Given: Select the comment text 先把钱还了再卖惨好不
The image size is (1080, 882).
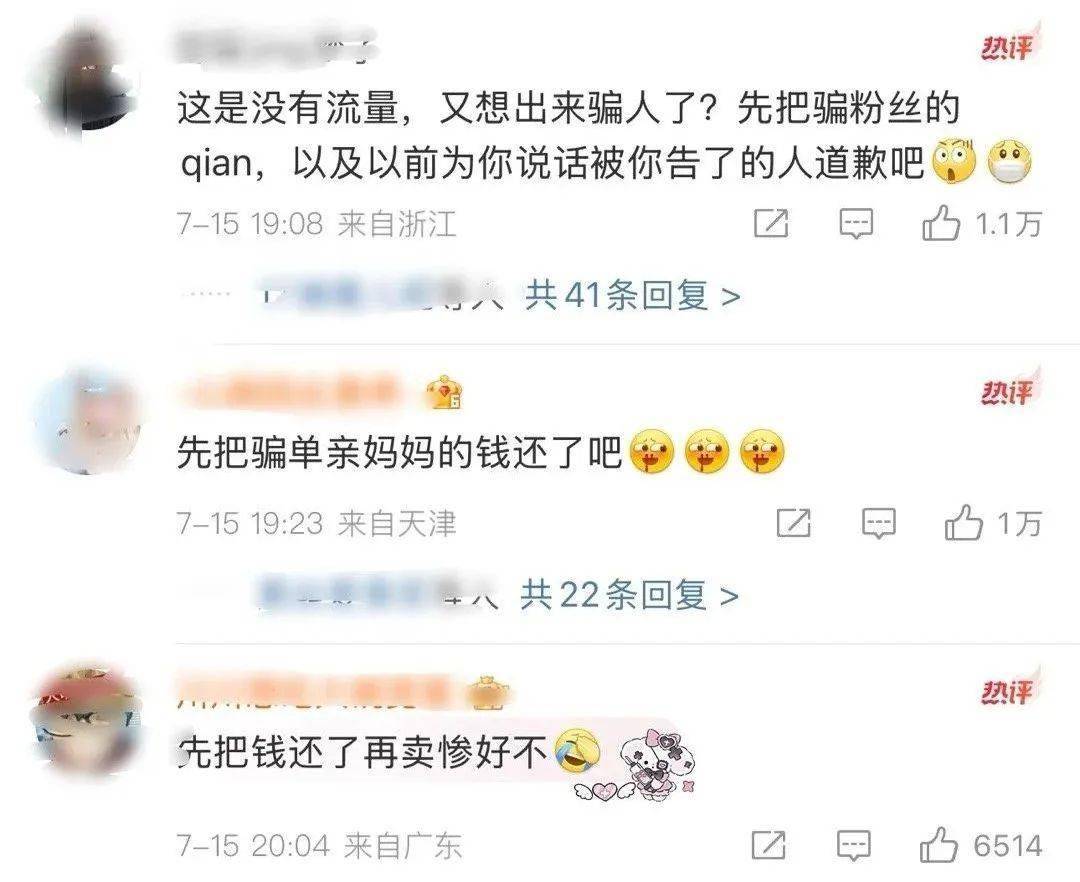Looking at the screenshot, I should (x=361, y=751).
